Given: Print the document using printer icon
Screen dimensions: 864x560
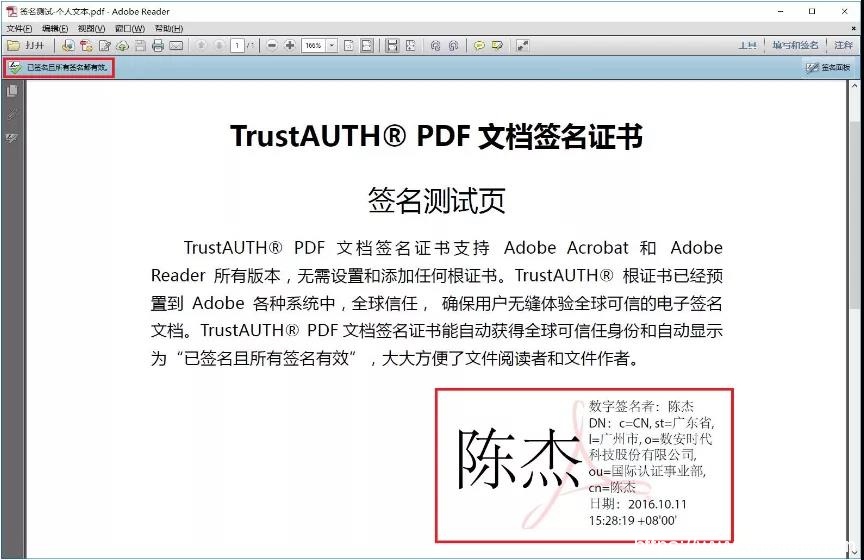Looking at the screenshot, I should (x=158, y=46).
